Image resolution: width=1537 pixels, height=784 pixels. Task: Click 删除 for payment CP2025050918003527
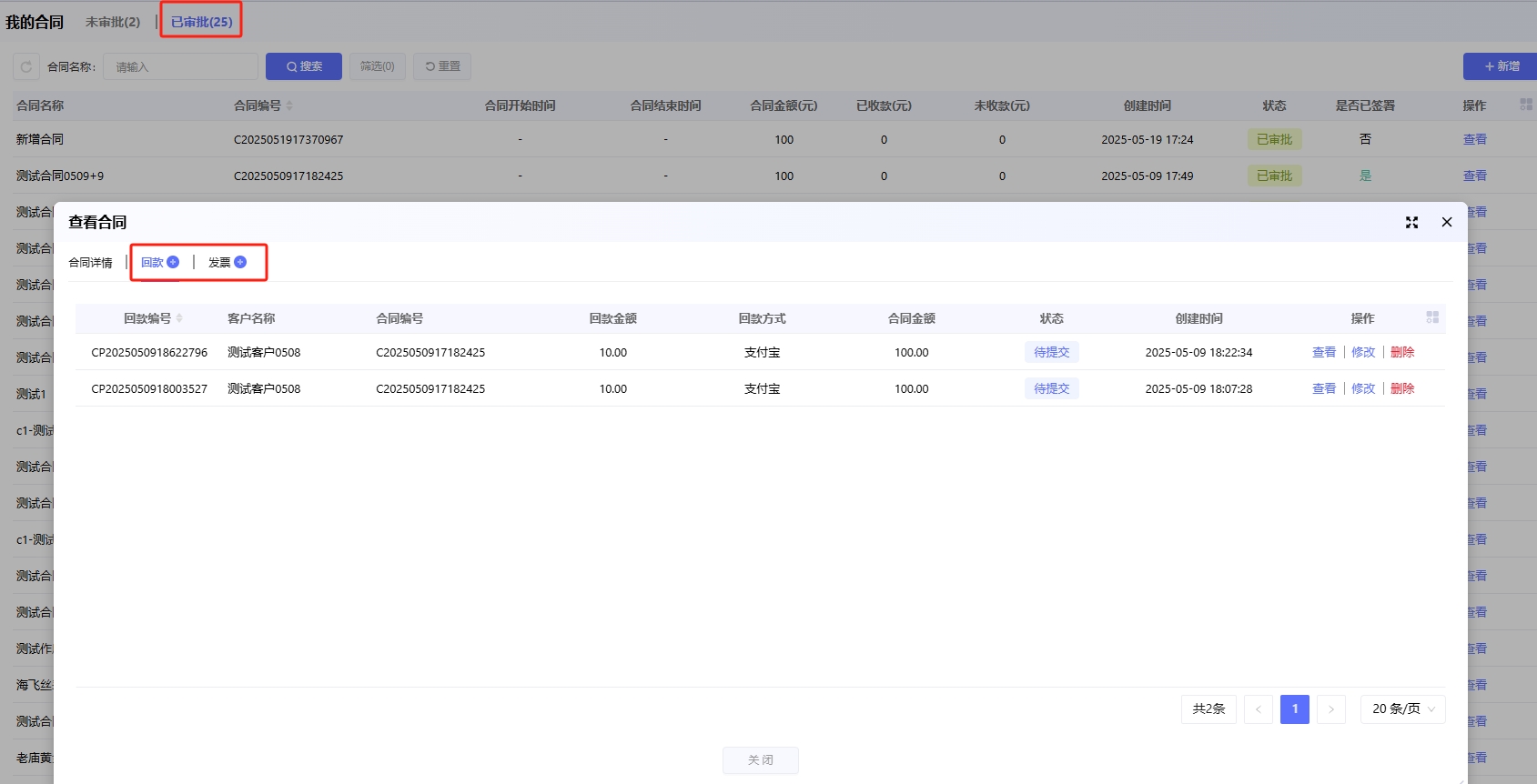pos(1402,388)
